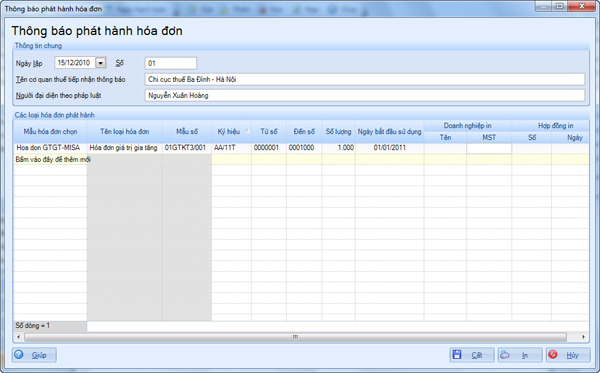The width and height of the screenshot is (600, 373).
Task: Click the Tên loại hóa đơn column header
Action: pyautogui.click(x=125, y=132)
